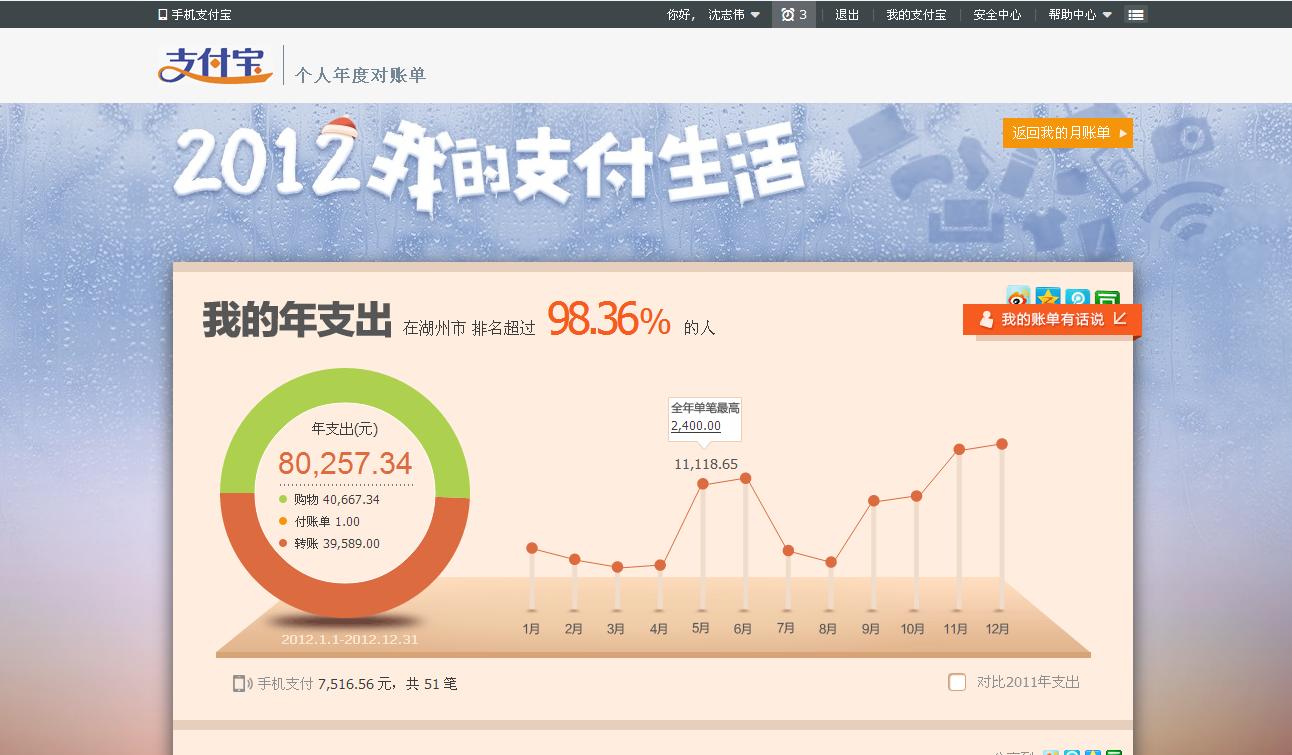This screenshot has width=1292, height=755.
Task: Share to Tencent Weibo icon
Action: 1077,298
